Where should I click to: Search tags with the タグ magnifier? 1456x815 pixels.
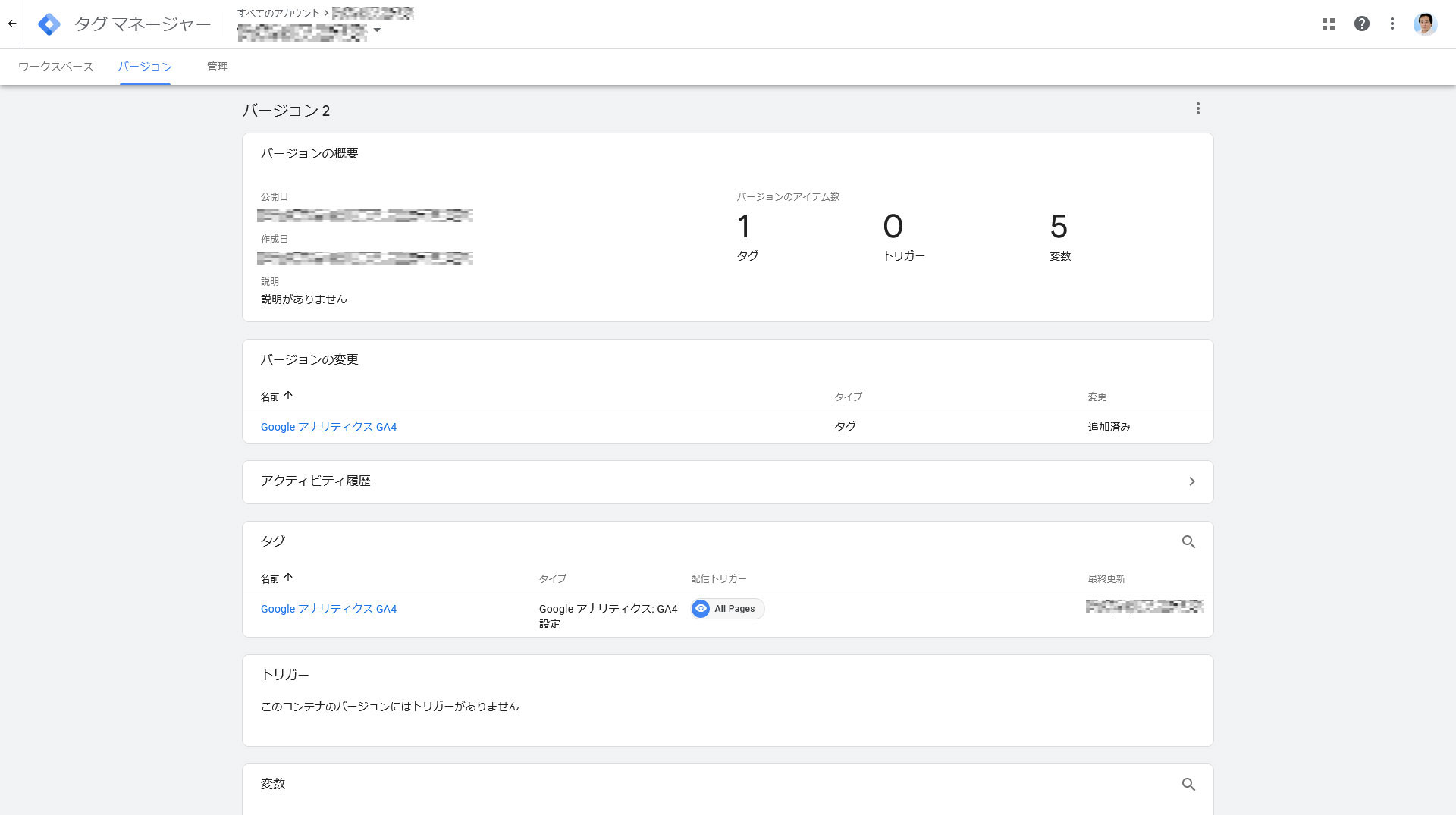click(x=1188, y=541)
